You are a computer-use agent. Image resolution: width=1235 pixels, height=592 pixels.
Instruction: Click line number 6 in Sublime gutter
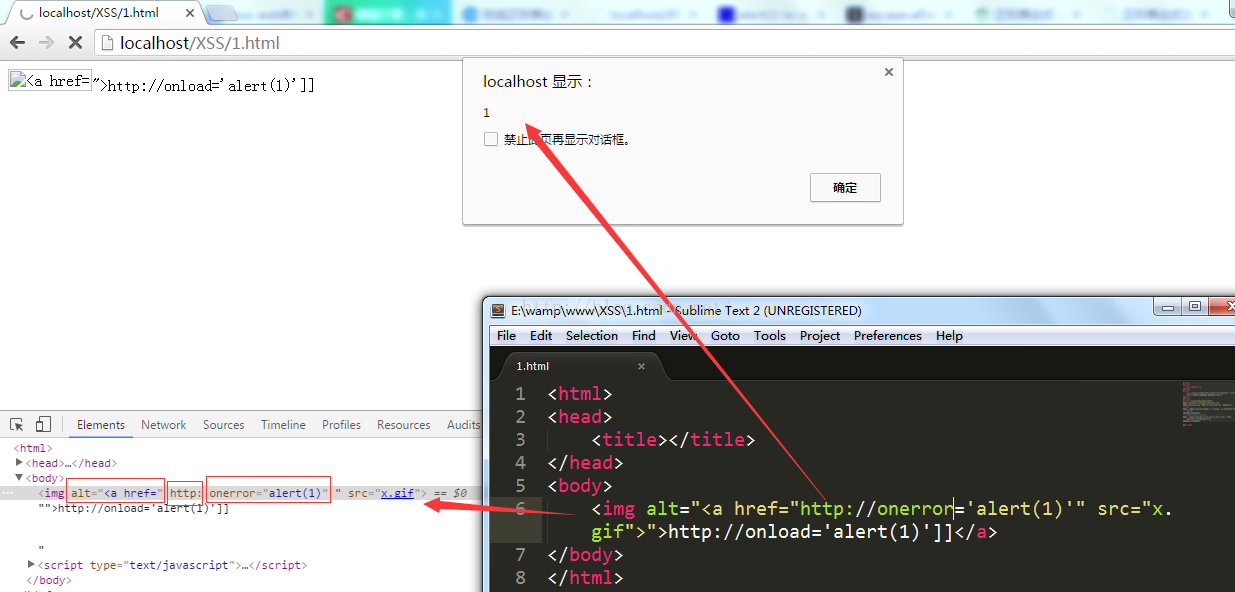pyautogui.click(x=520, y=508)
